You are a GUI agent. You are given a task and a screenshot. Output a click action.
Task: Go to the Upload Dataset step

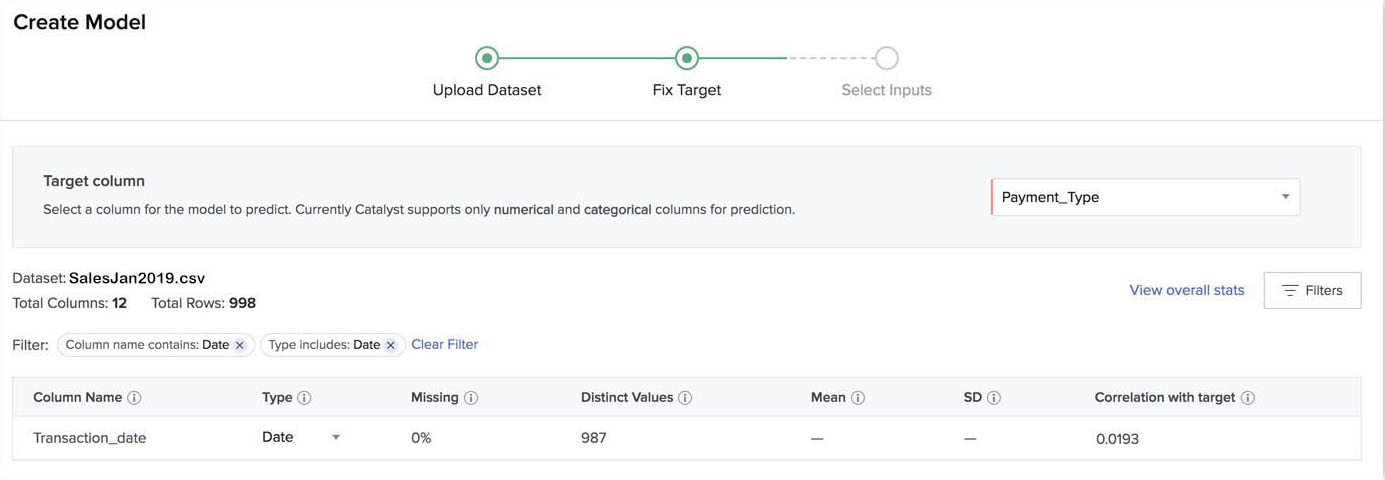point(487,59)
